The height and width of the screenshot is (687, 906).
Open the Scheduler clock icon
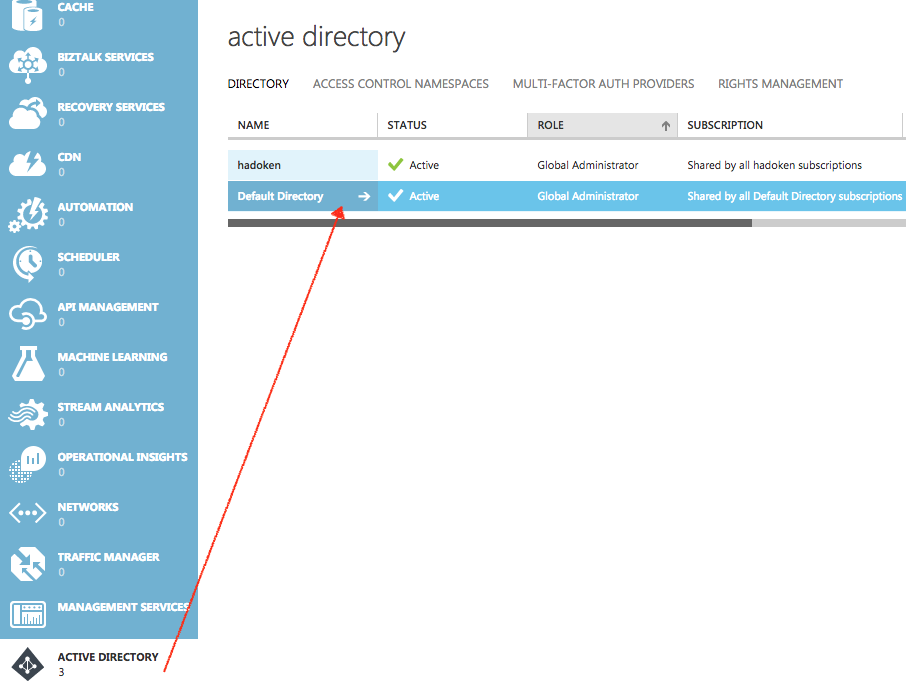(x=27, y=264)
